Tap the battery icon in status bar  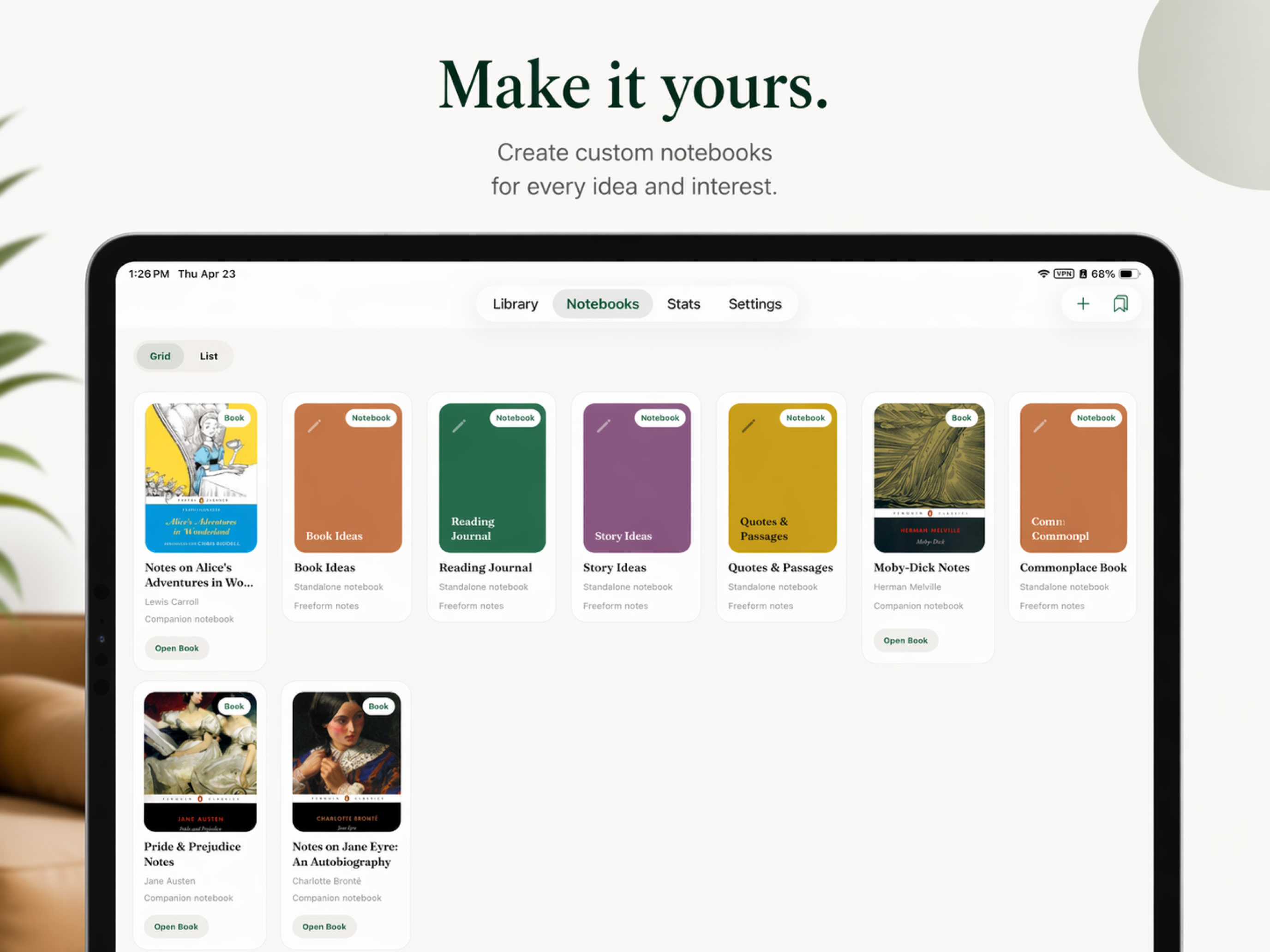(x=1129, y=274)
